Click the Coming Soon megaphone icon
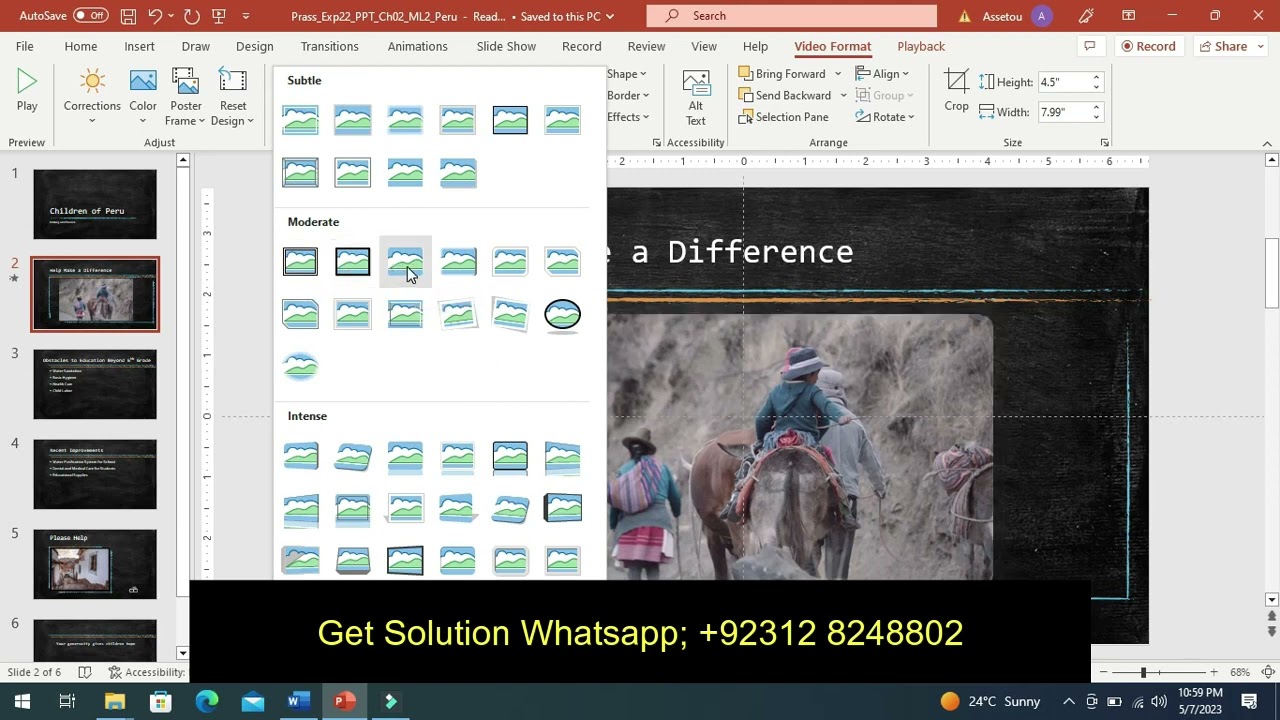This screenshot has width=1280, height=720. coord(1086,16)
